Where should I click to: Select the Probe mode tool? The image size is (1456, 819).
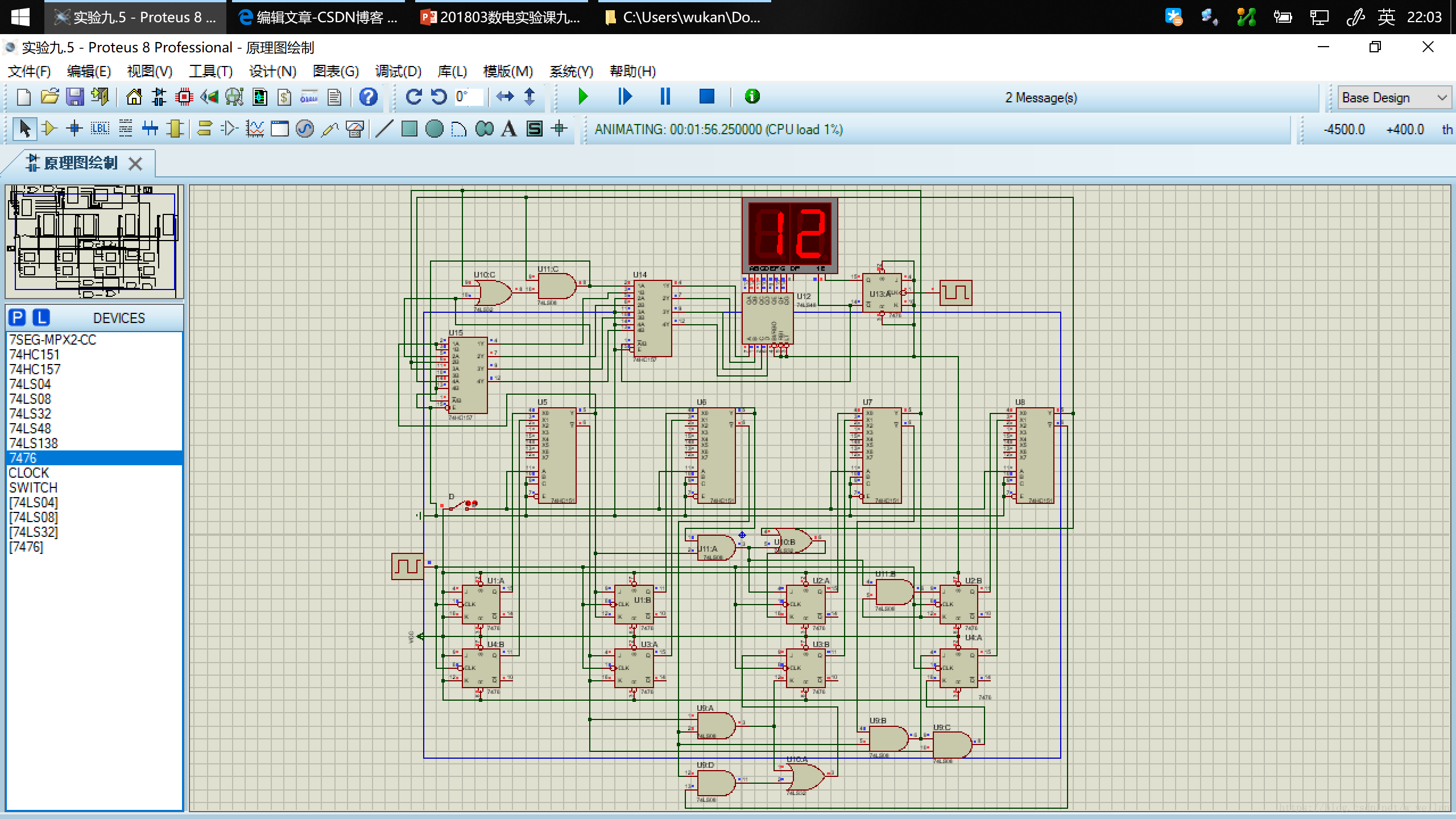pos(329,129)
